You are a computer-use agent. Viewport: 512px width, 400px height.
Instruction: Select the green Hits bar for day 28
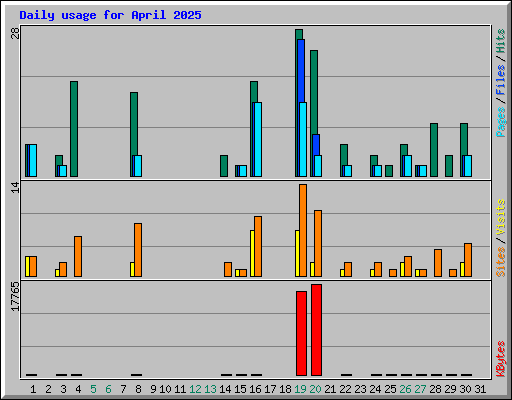point(434,150)
